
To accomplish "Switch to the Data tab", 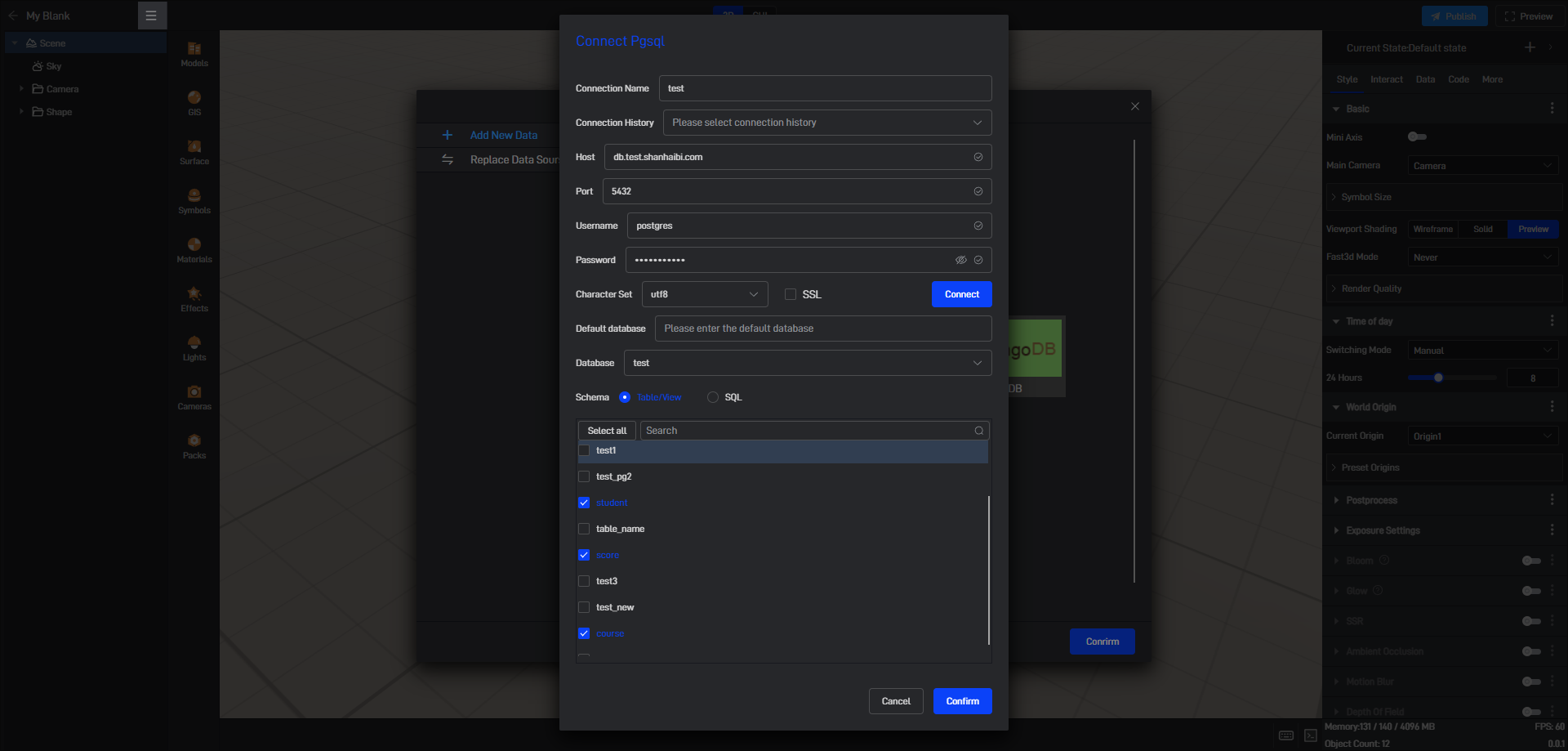I will click(1425, 79).
